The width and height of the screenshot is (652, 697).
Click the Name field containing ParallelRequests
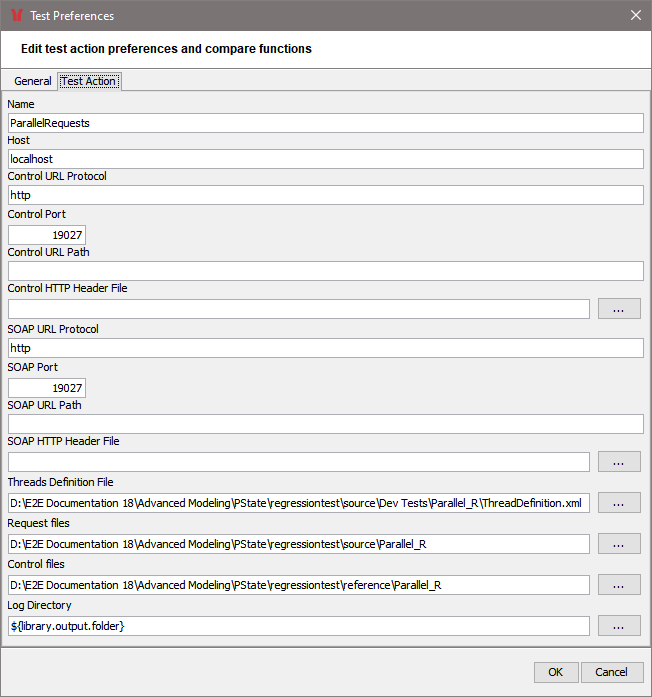point(325,123)
